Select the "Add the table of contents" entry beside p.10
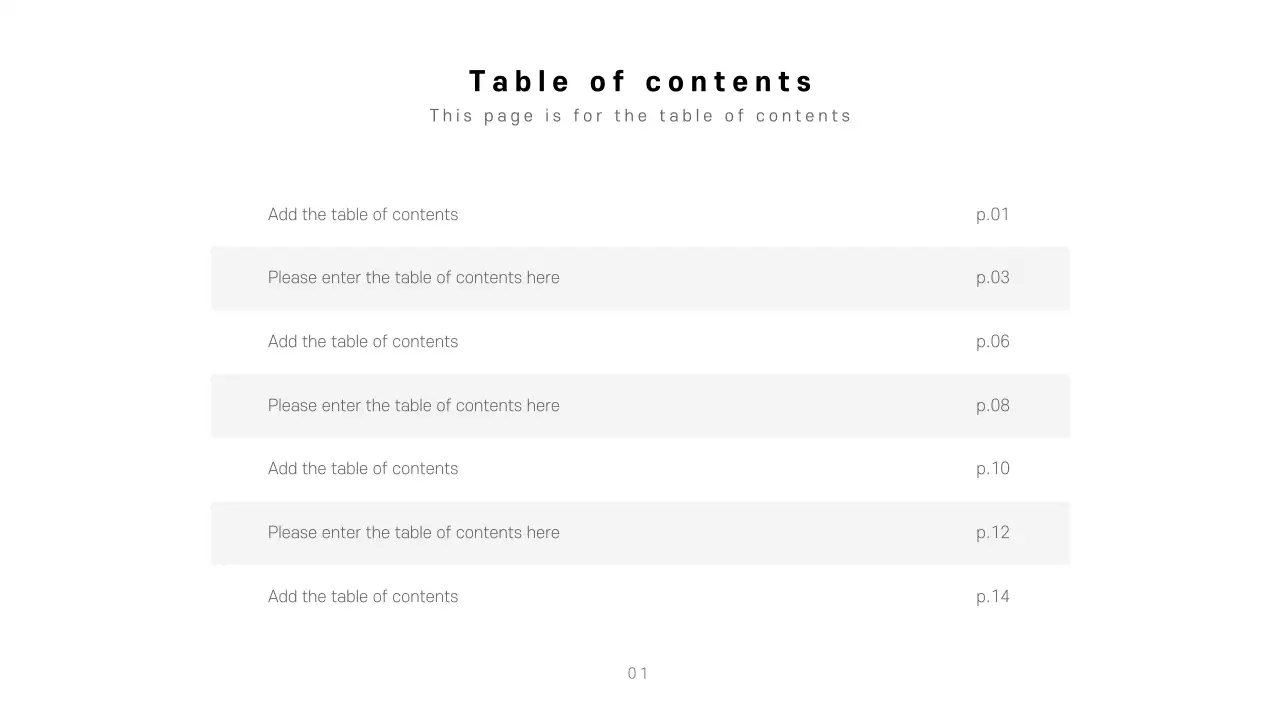This screenshot has width=1280, height=720. click(x=363, y=469)
